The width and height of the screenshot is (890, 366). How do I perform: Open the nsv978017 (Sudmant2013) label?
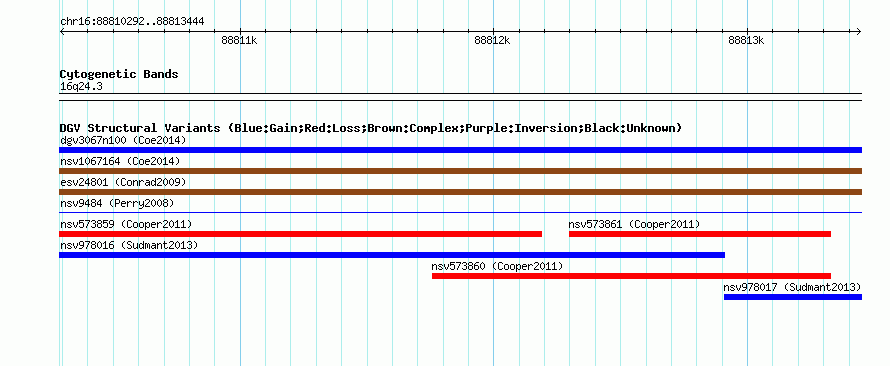coord(792,287)
